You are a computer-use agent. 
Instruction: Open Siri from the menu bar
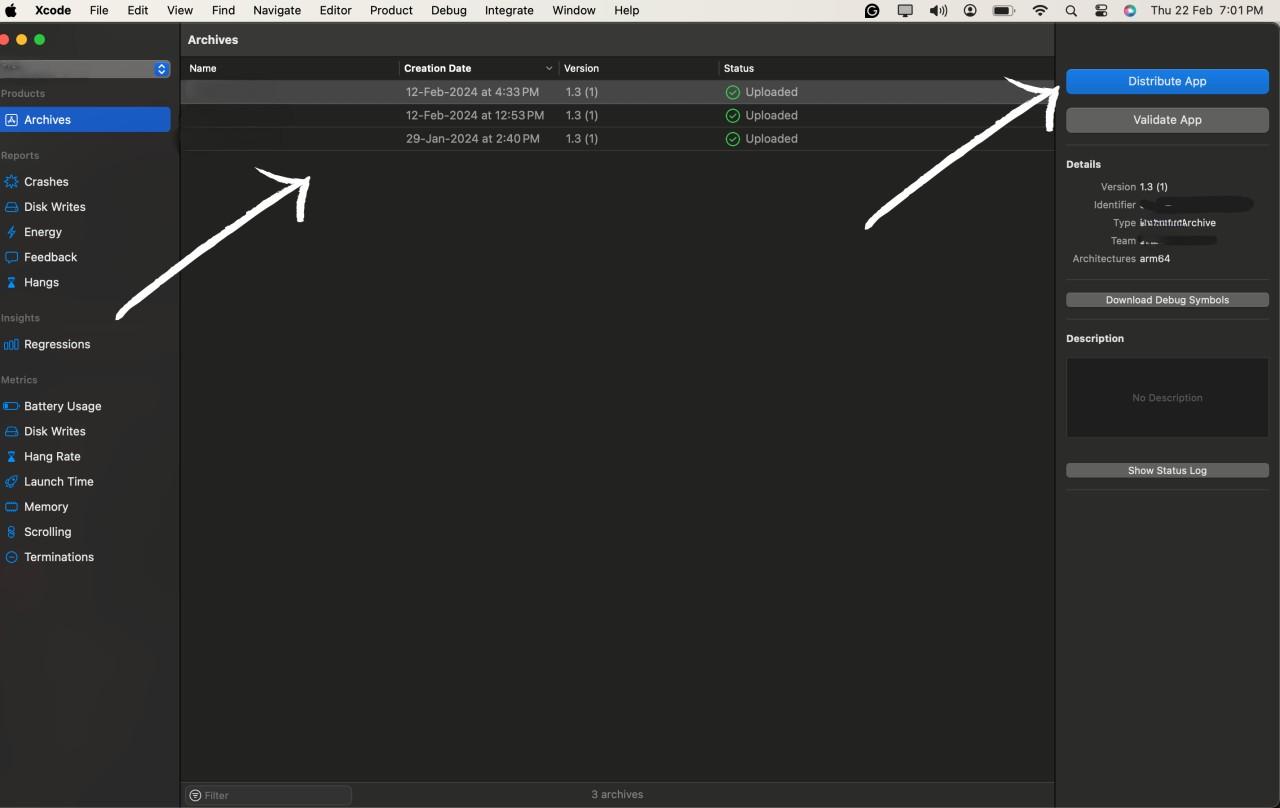1130,10
